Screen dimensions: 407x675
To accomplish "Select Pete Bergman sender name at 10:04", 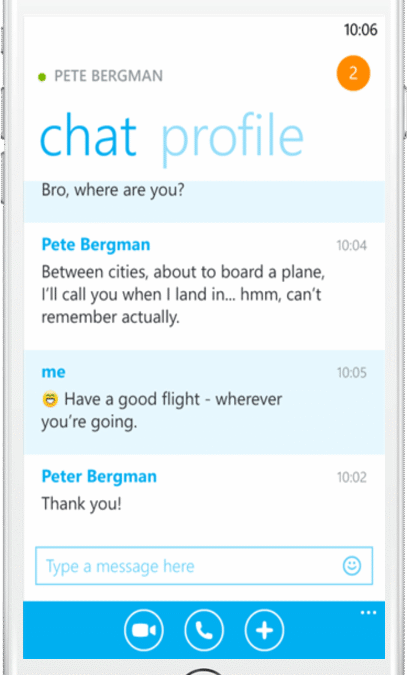I will pos(96,245).
